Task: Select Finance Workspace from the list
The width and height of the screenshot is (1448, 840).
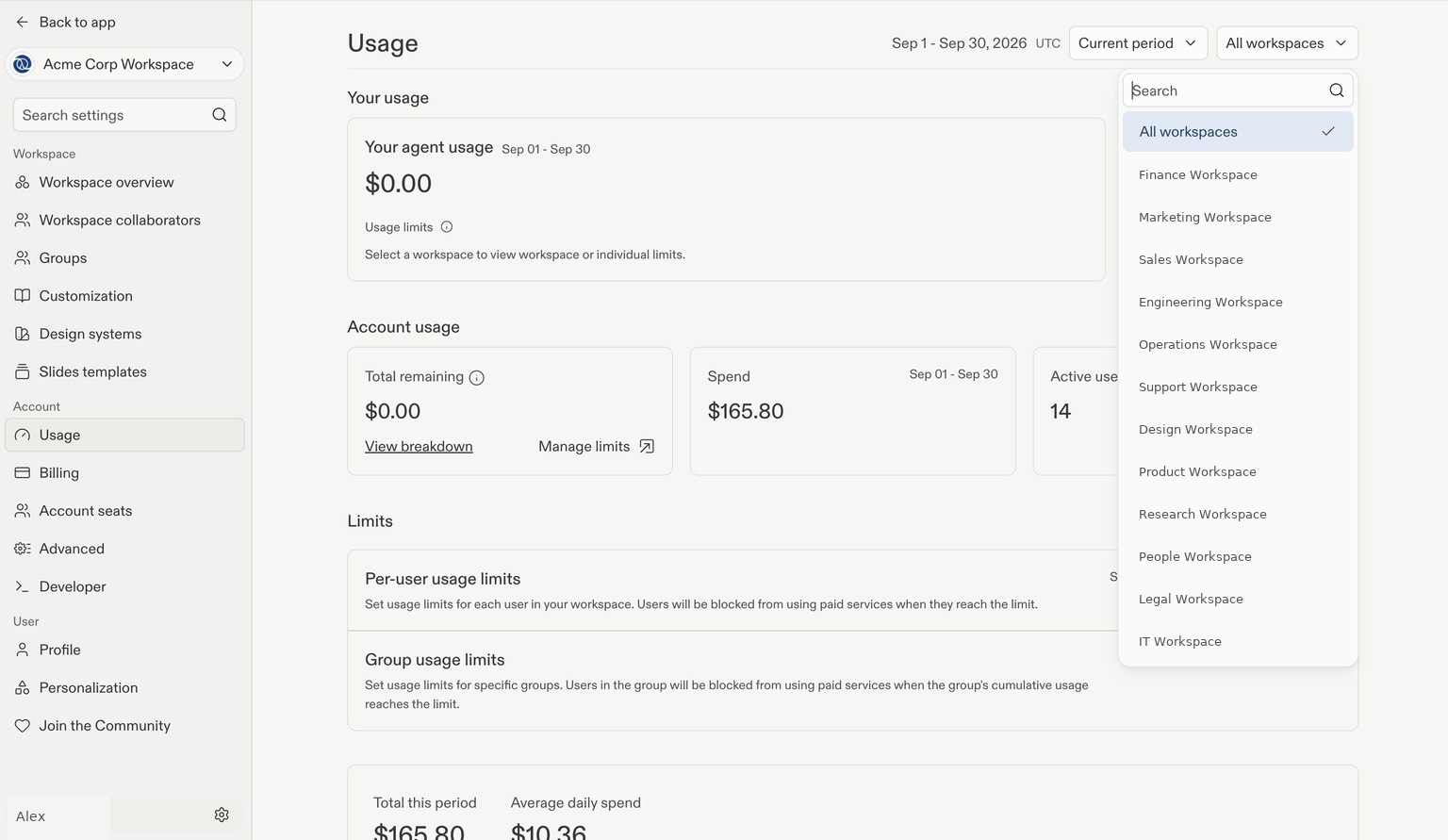Action: tap(1238, 174)
